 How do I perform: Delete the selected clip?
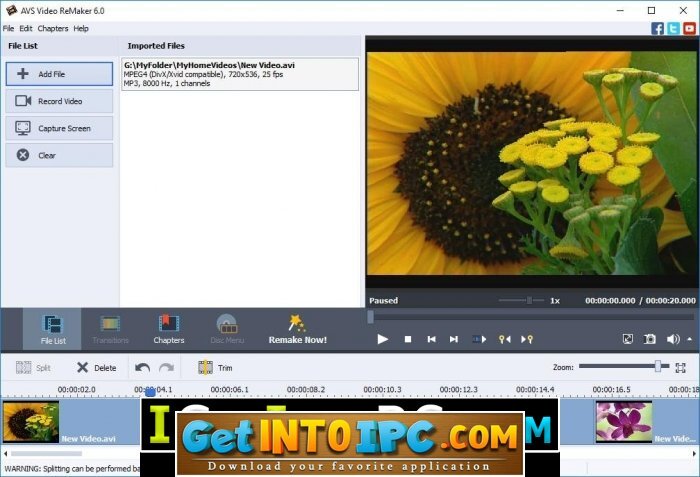[96, 368]
